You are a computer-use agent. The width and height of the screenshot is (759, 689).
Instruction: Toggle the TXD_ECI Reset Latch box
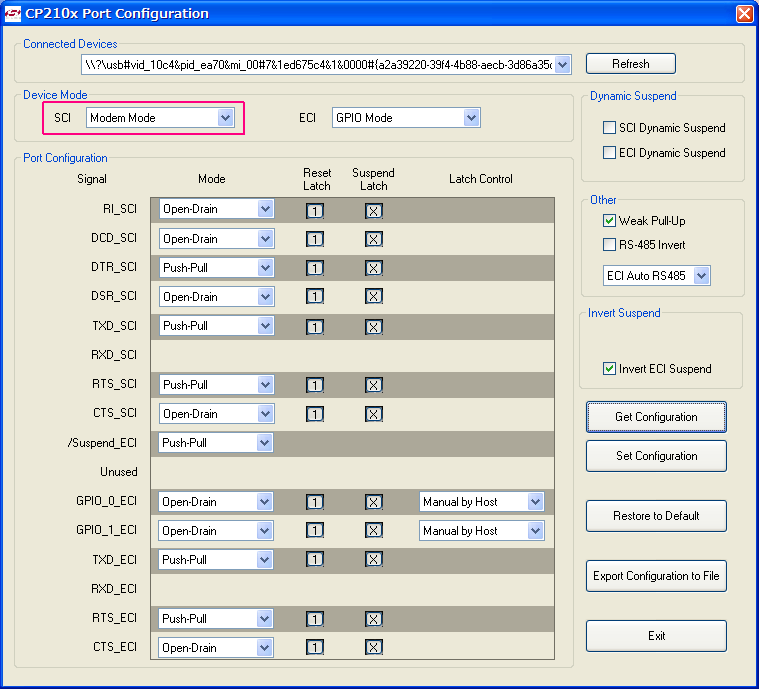tap(315, 559)
